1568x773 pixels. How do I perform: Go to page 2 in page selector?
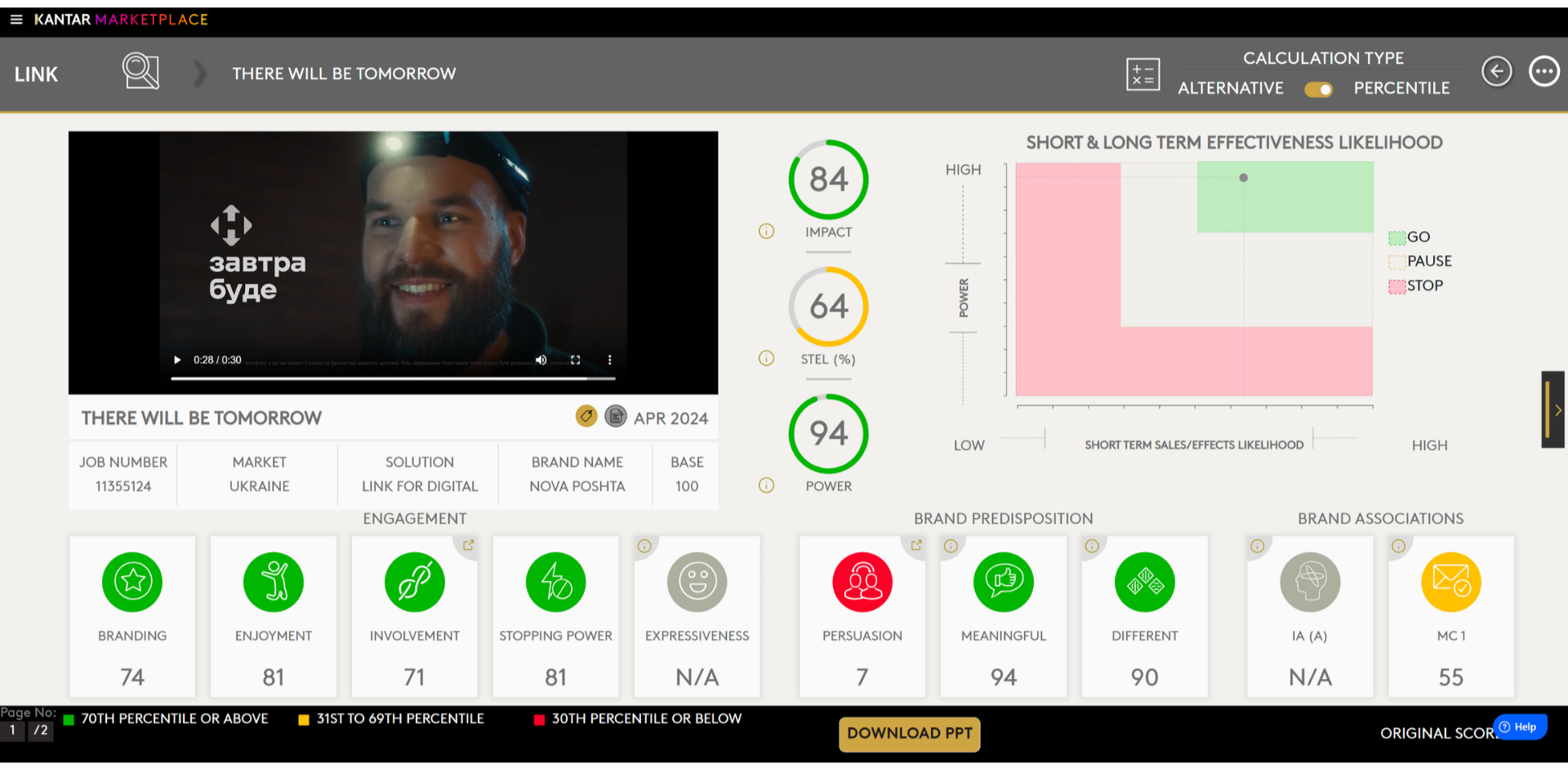pos(41,731)
